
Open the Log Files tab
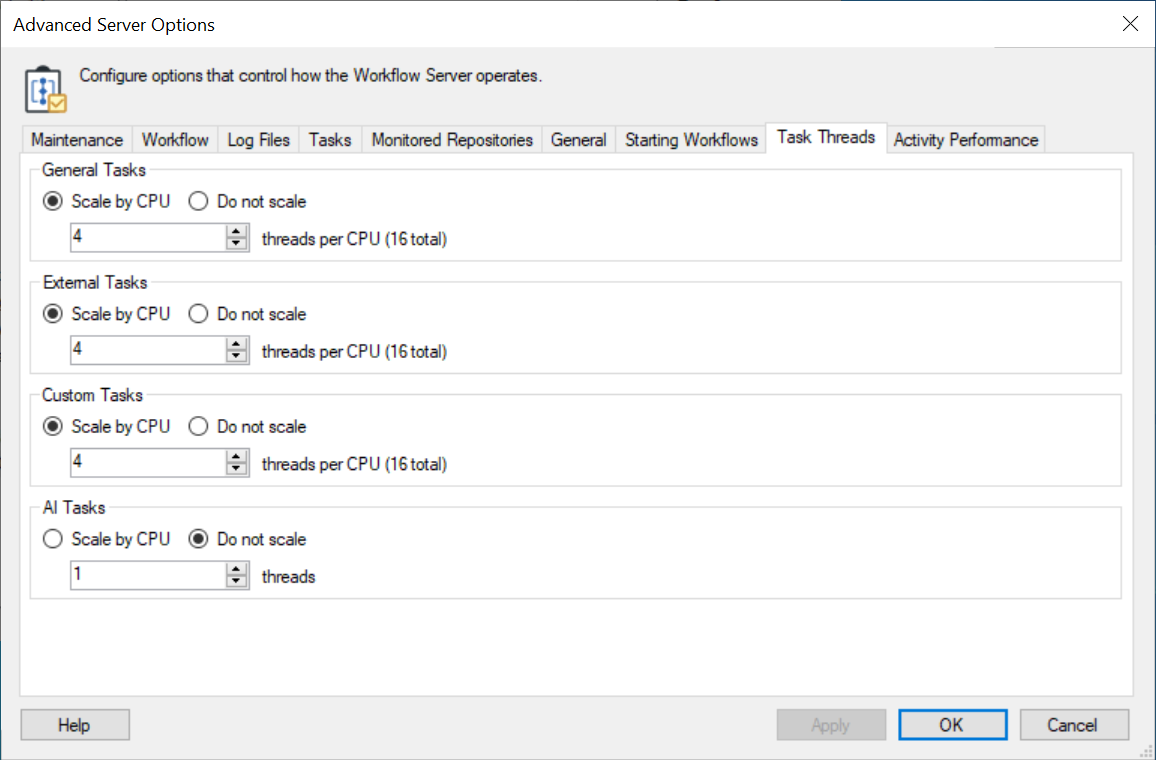[x=258, y=140]
